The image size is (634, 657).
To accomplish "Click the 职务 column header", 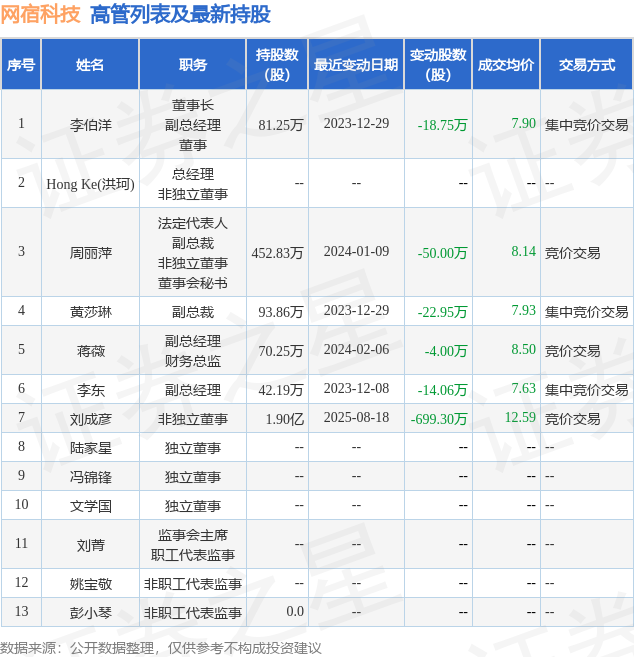I will click(193, 65).
